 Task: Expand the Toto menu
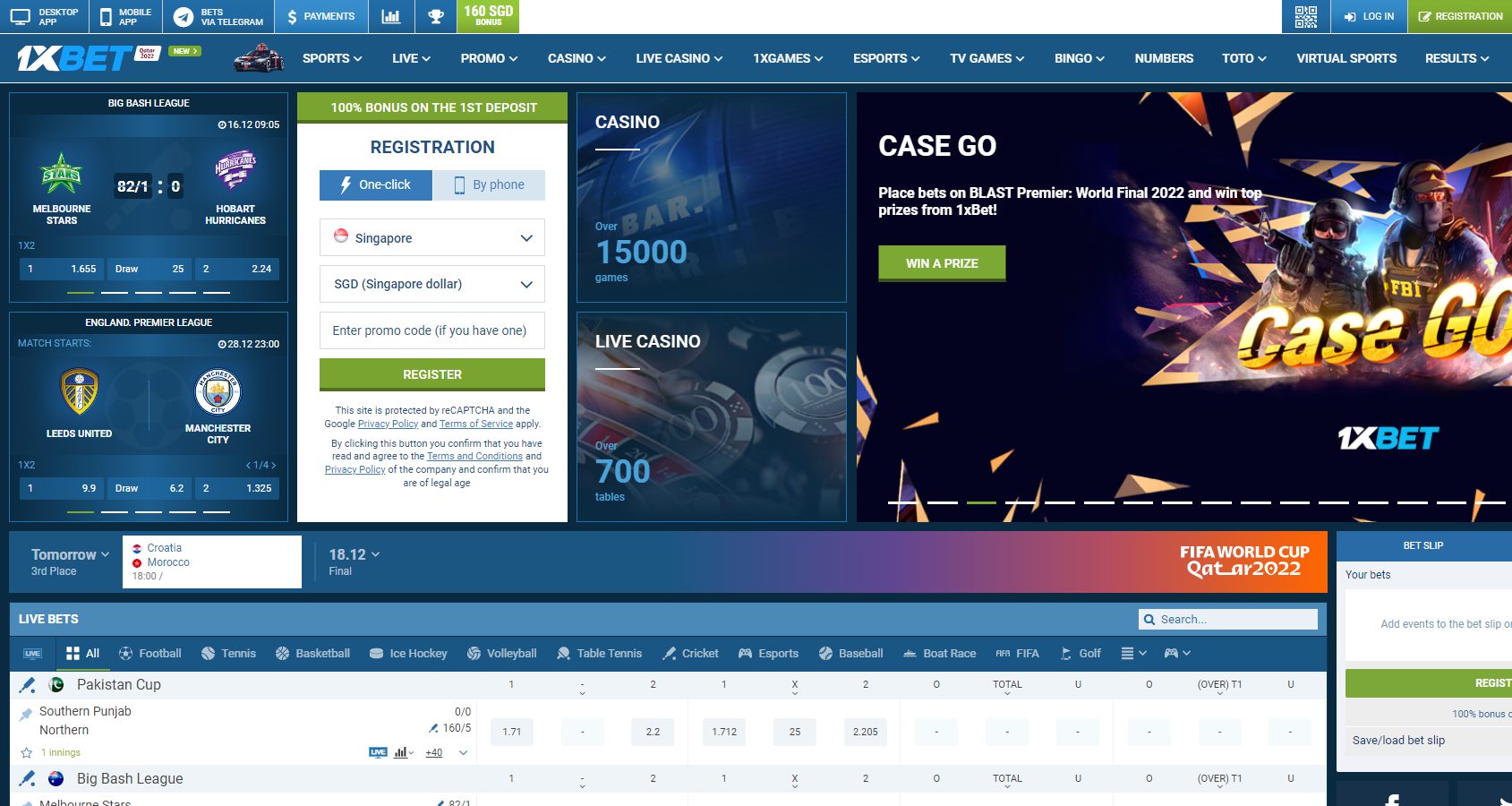point(1244,58)
